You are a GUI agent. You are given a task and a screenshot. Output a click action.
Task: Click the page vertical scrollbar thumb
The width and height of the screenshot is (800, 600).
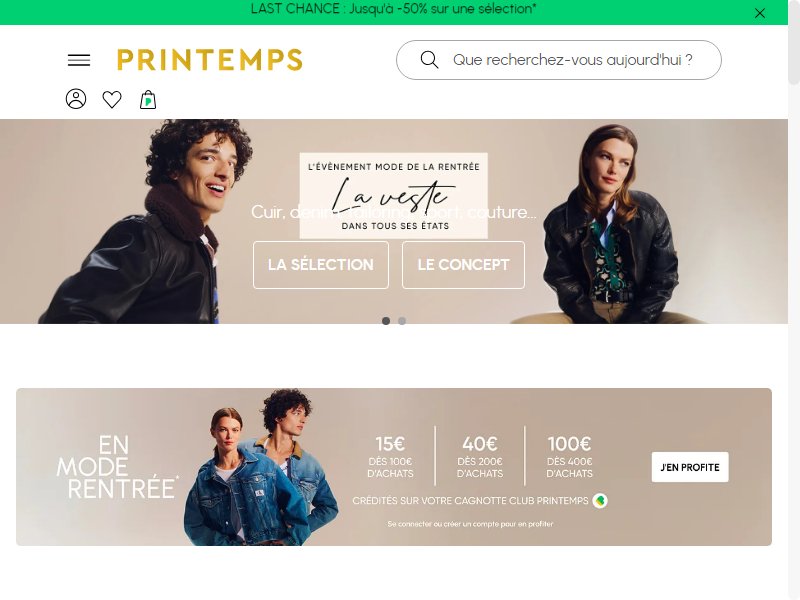point(794,42)
